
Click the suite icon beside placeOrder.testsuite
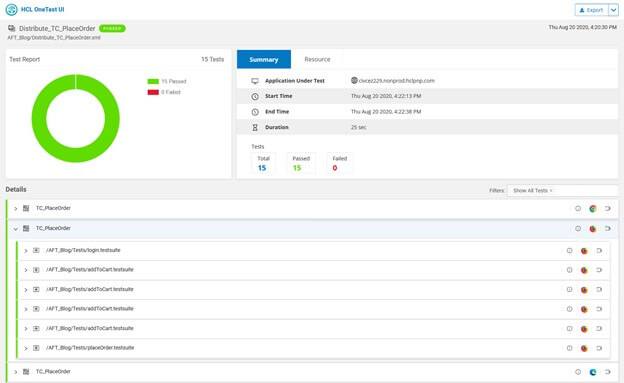[36, 348]
